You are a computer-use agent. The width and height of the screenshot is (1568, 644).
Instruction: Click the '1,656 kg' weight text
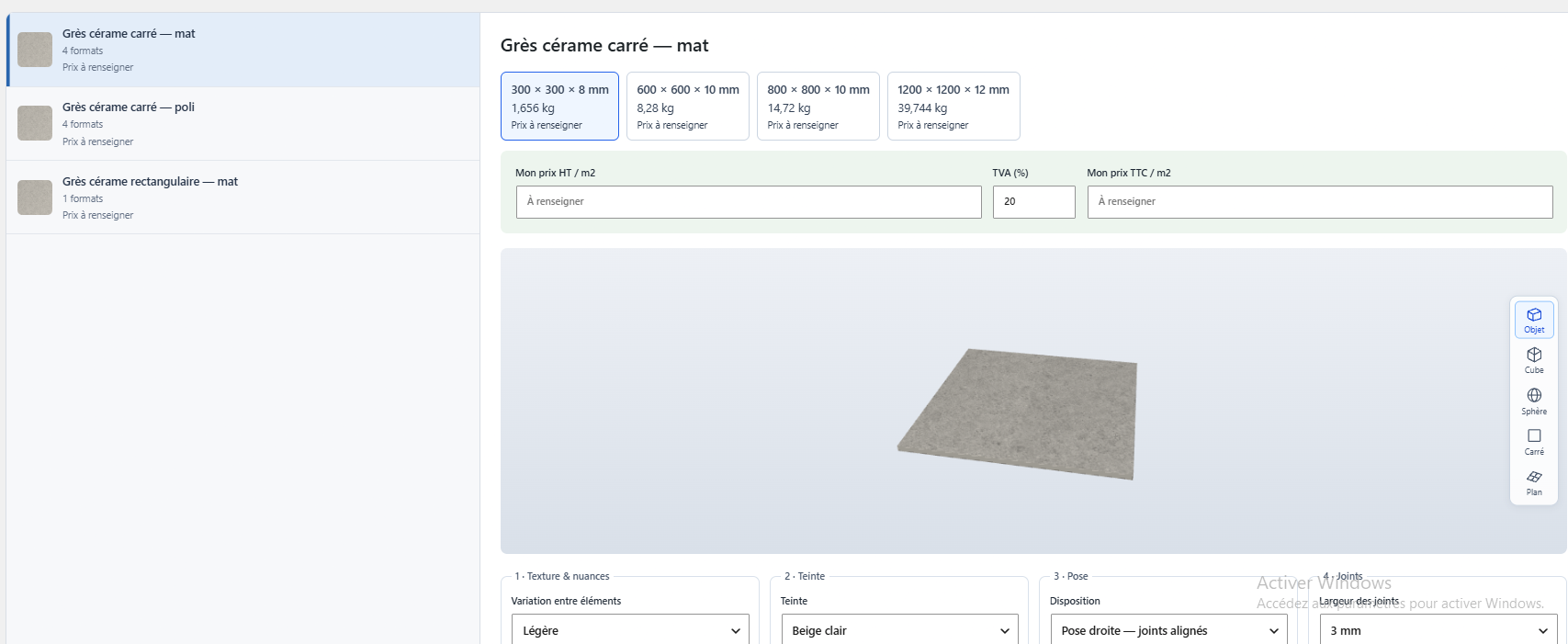coord(533,107)
